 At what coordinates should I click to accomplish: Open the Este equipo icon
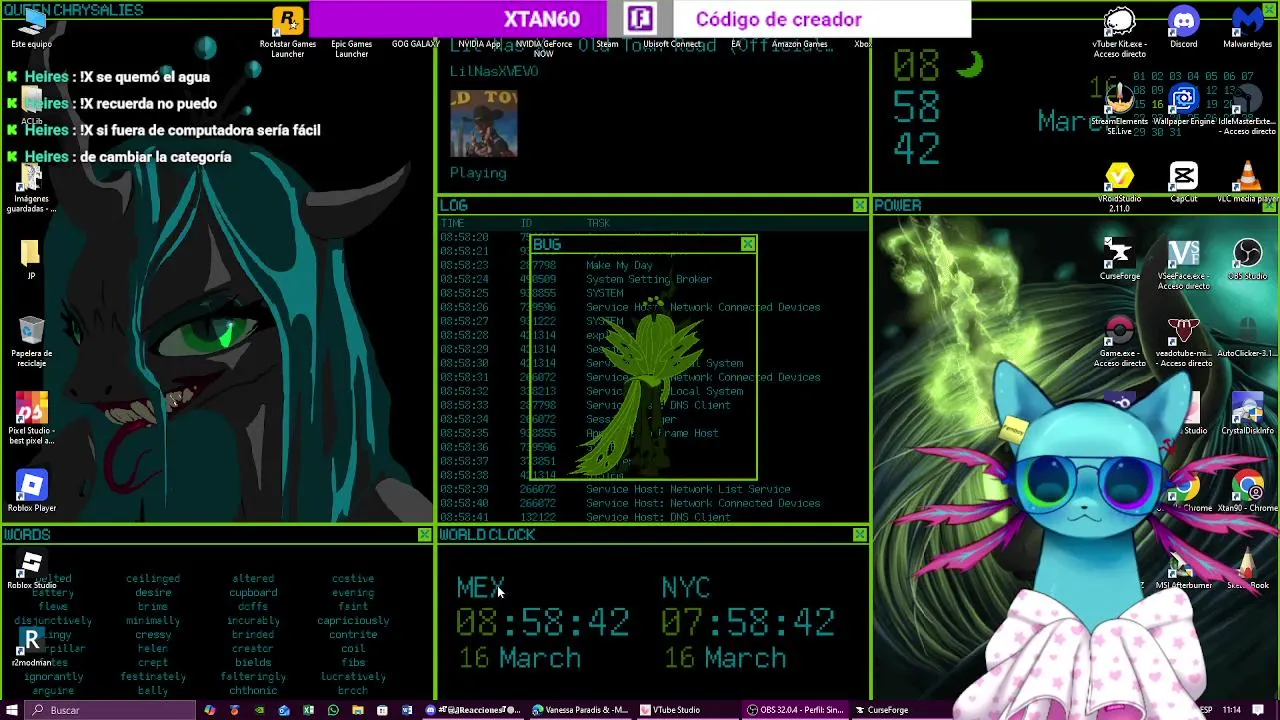tap(32, 27)
